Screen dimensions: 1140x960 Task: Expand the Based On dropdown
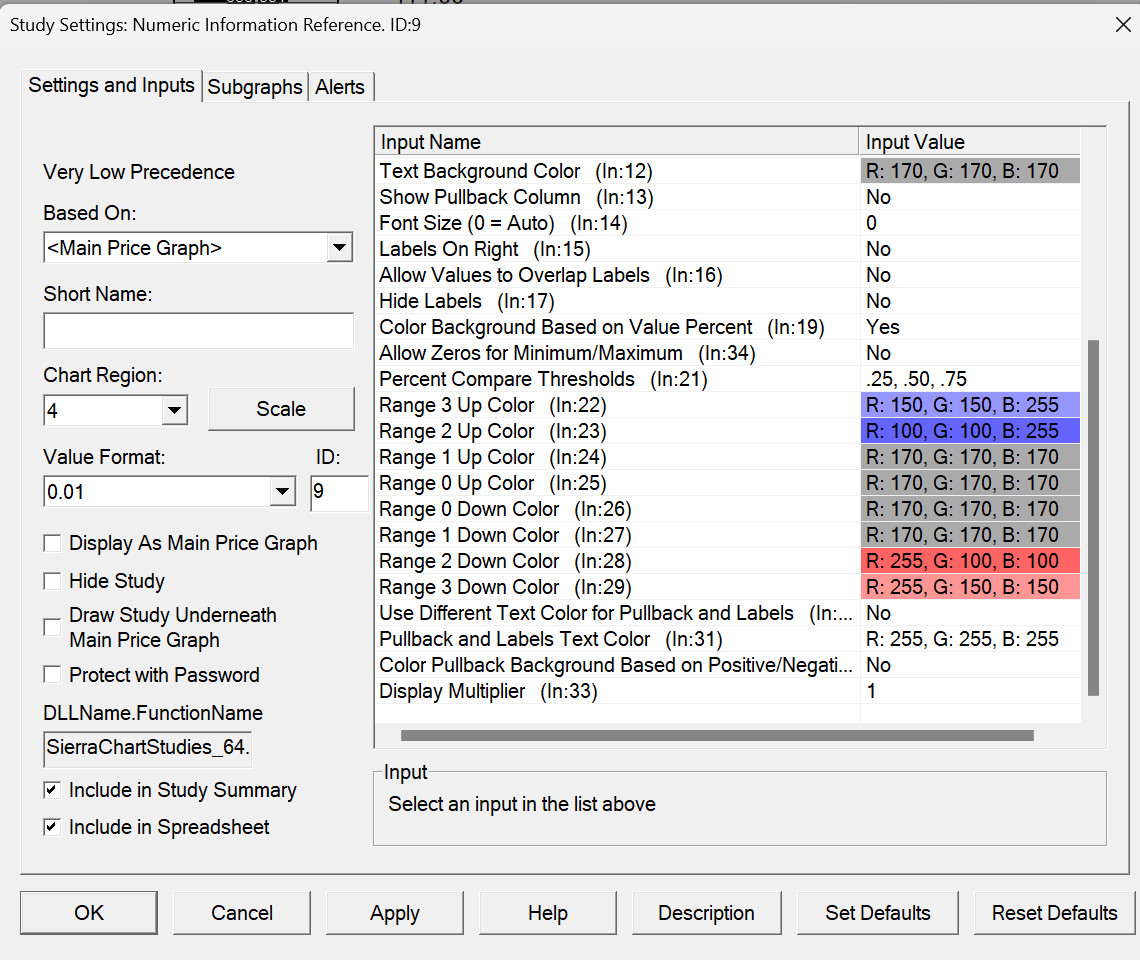point(340,247)
